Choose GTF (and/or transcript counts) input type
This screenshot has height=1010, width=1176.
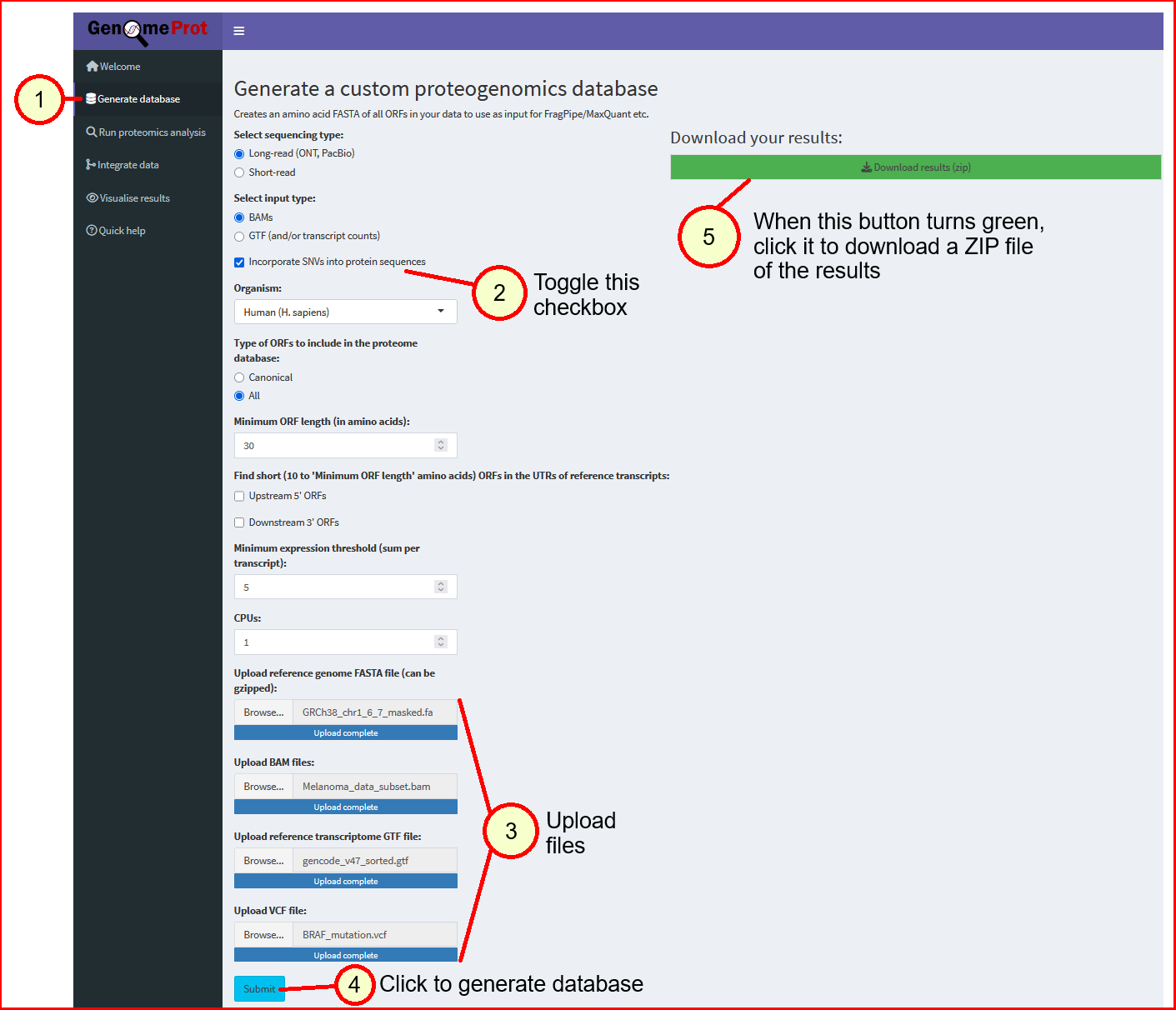click(x=239, y=236)
